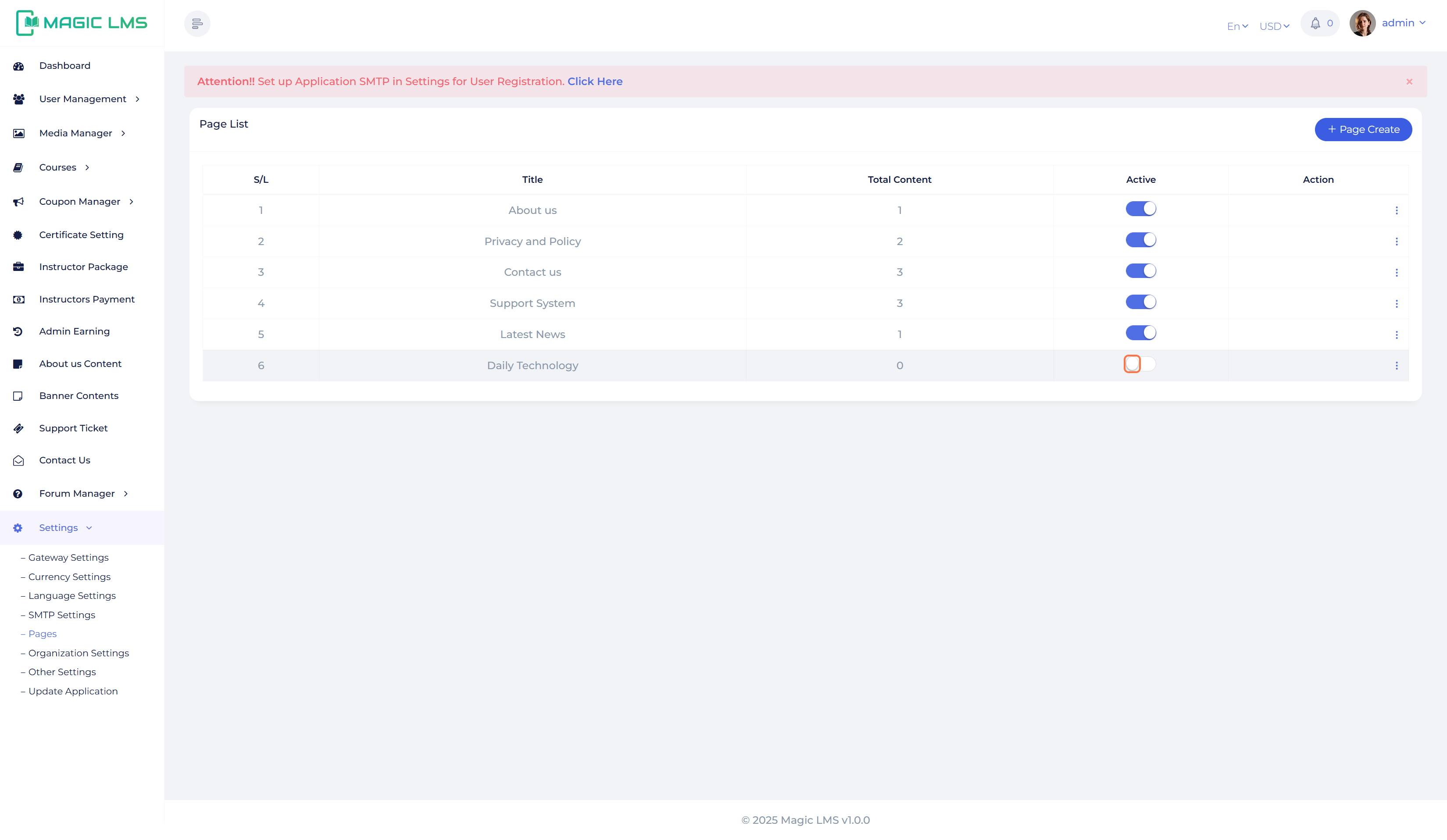Click the Magic LMS logo
1447x840 pixels.
point(82,23)
